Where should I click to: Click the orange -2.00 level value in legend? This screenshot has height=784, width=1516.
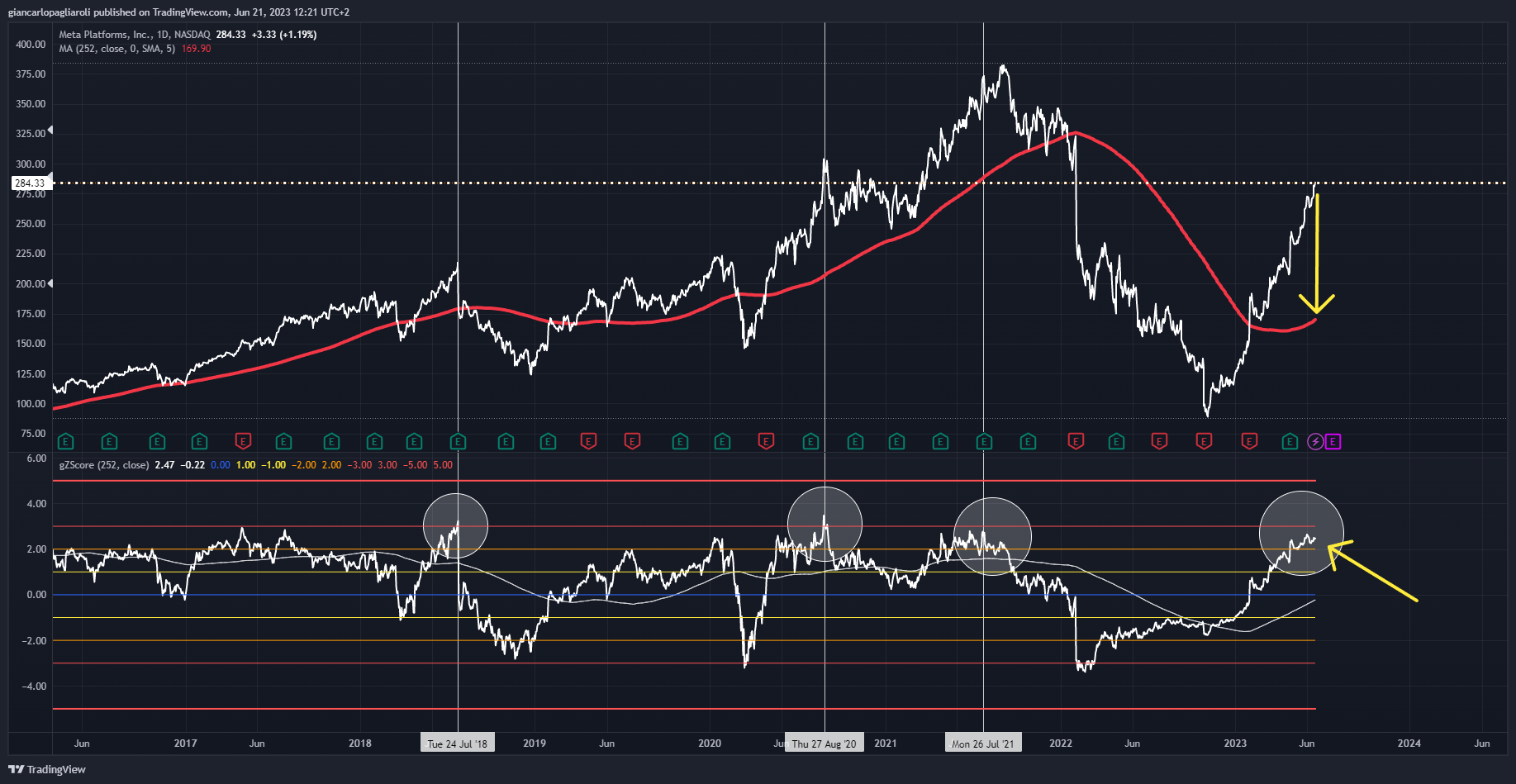(304, 465)
